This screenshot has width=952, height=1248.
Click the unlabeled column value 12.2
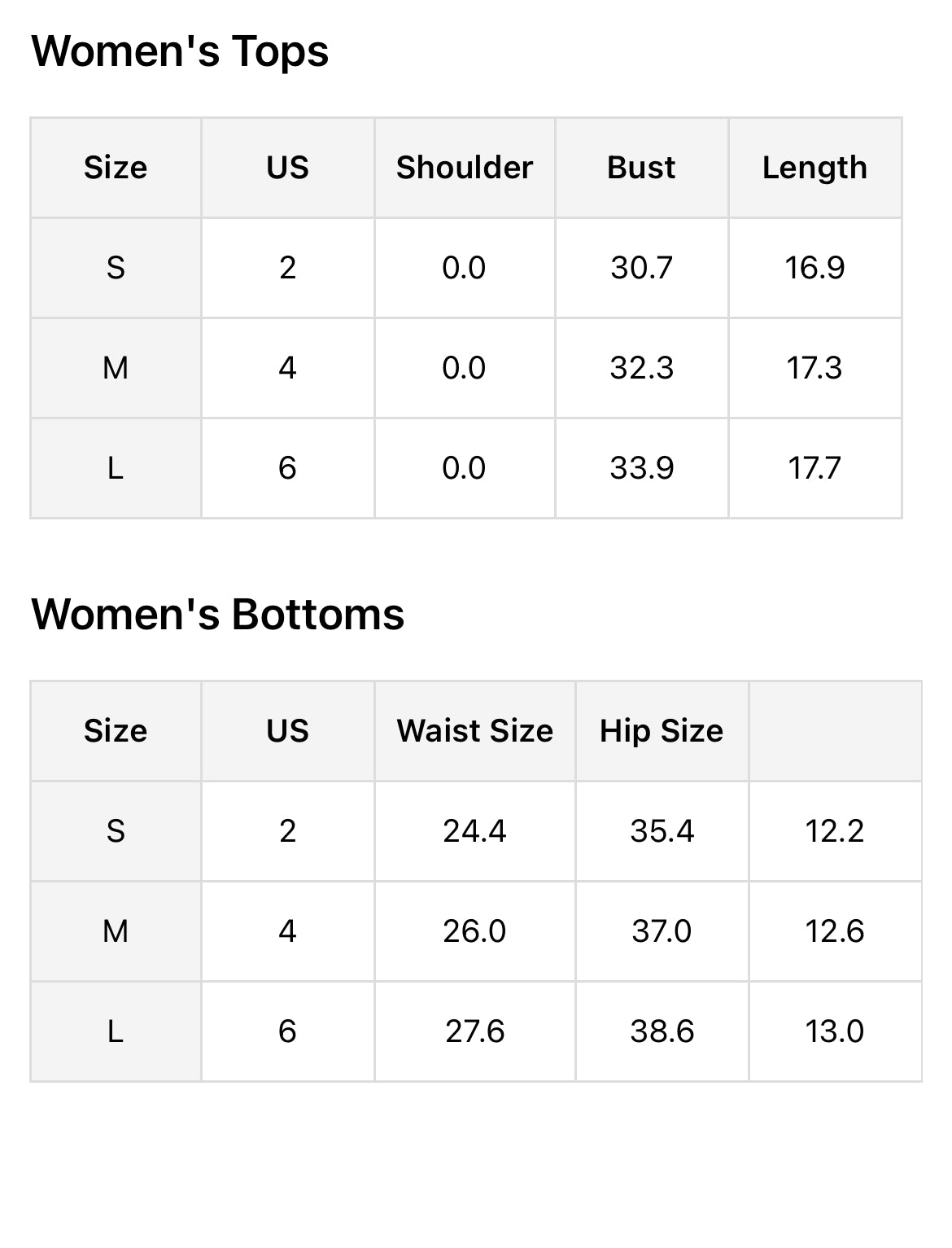click(x=834, y=831)
